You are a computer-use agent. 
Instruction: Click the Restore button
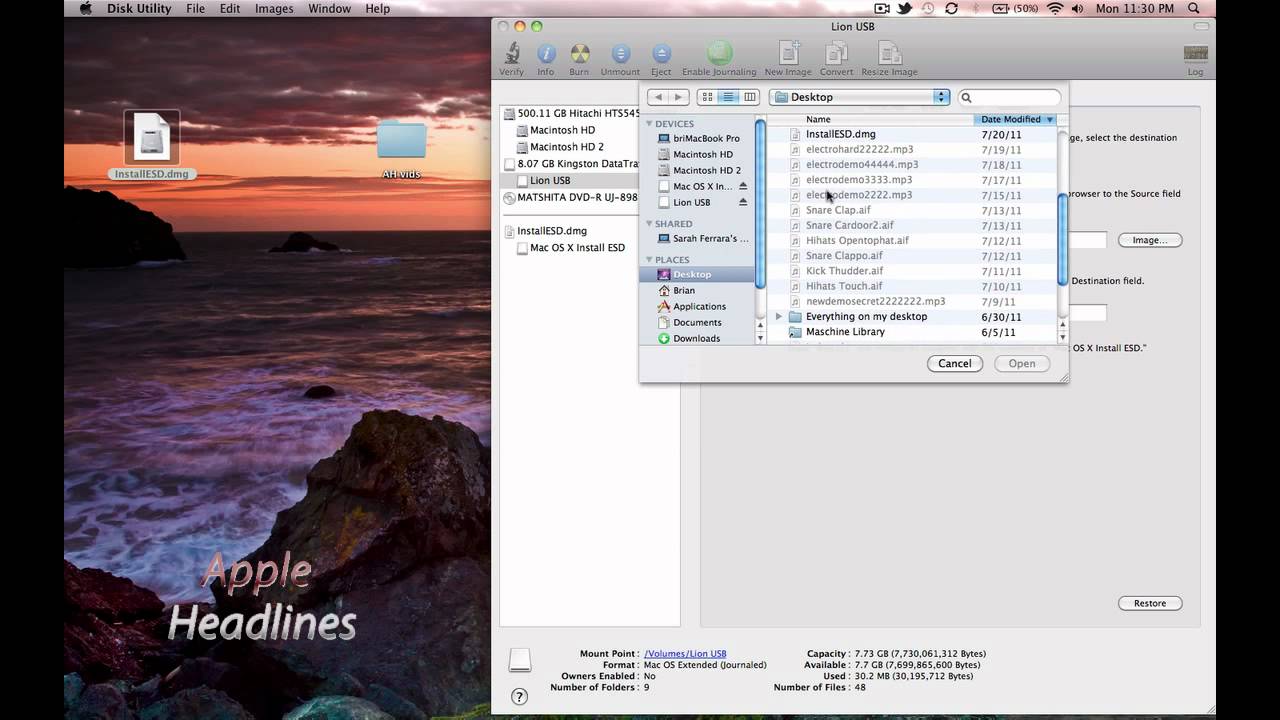(x=1150, y=603)
